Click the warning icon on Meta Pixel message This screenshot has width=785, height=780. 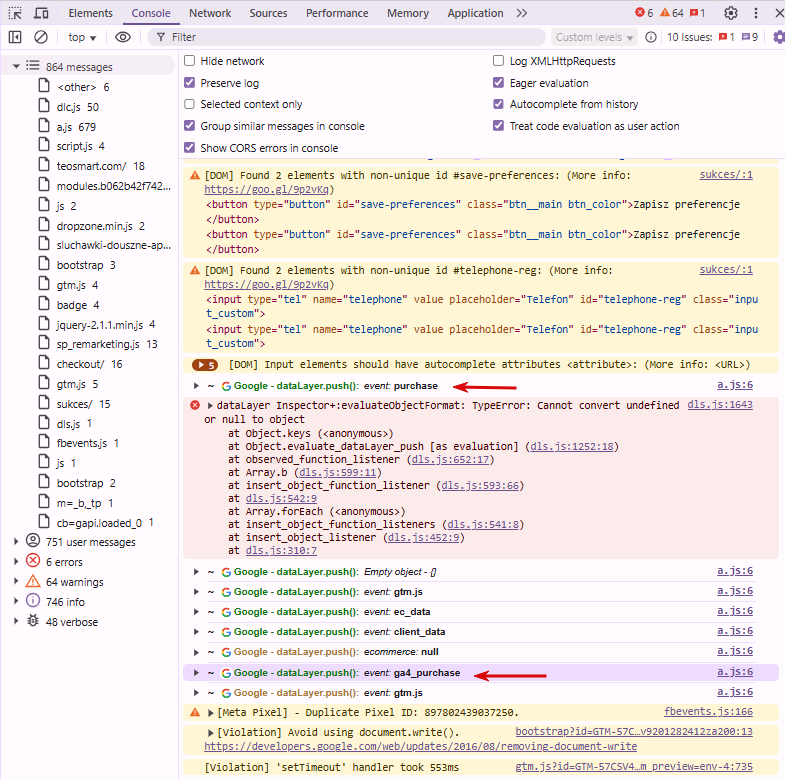pos(195,712)
